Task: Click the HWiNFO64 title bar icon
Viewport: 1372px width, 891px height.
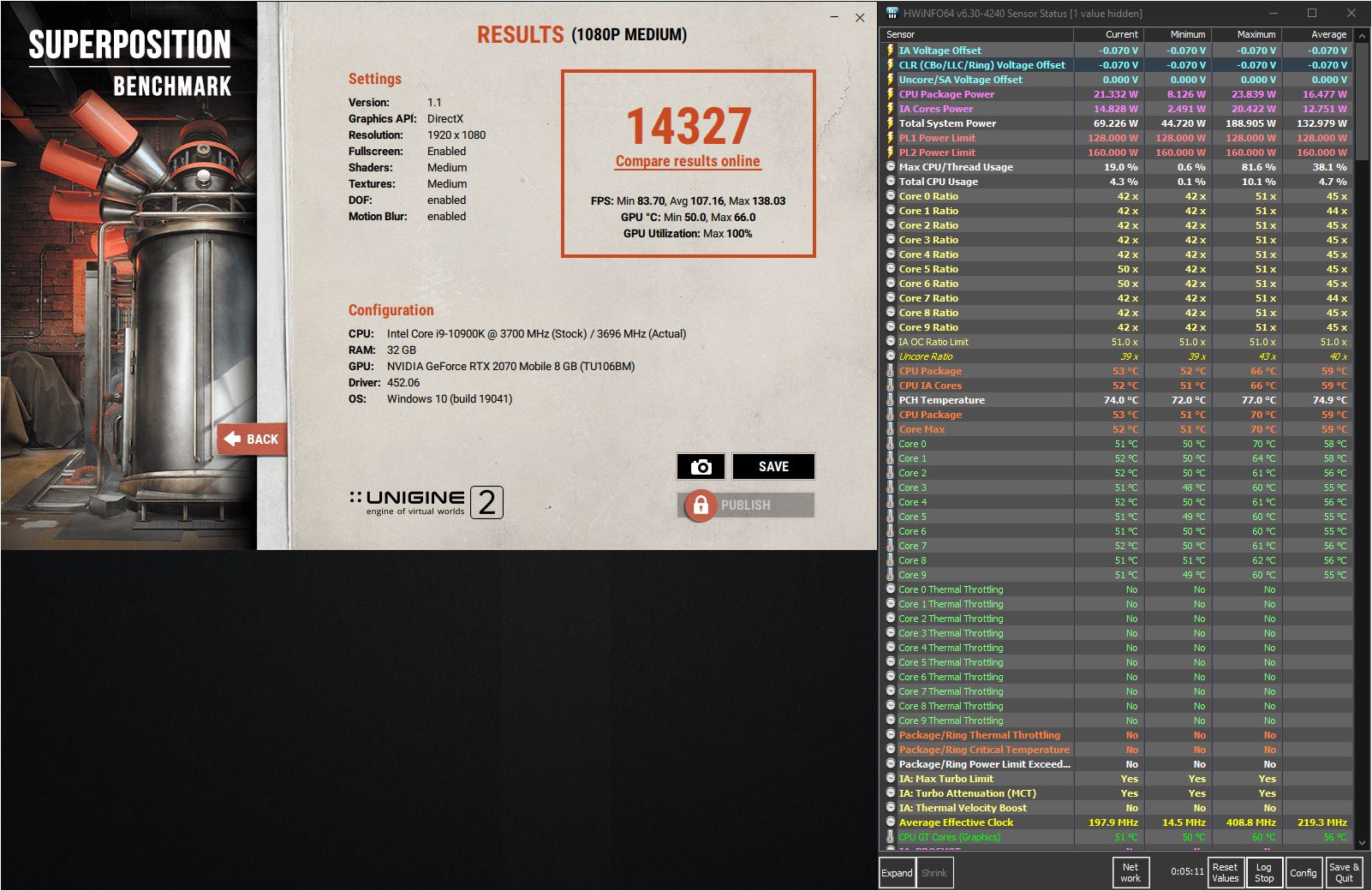Action: (x=892, y=13)
